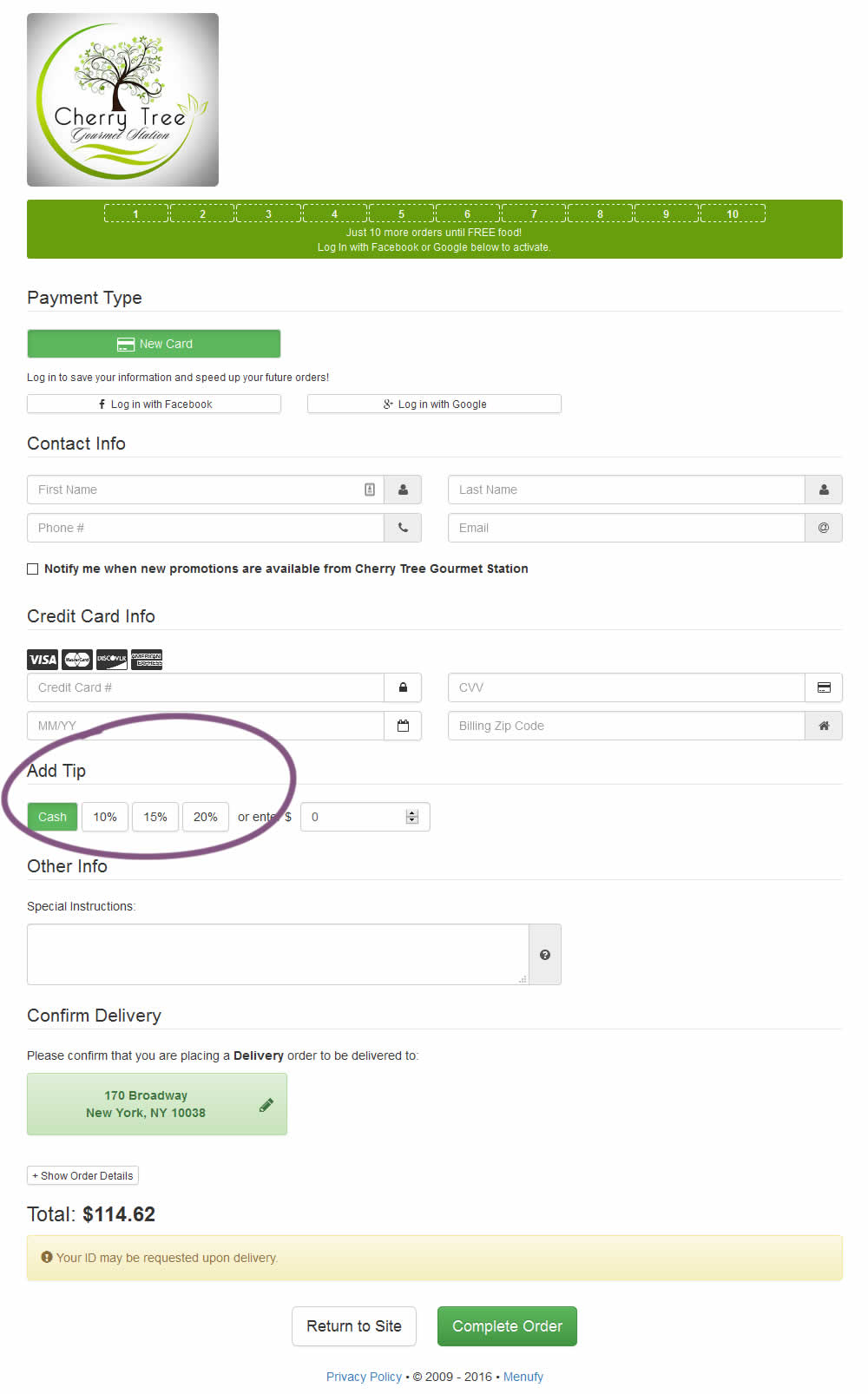Open the Privacy Policy link
The image size is (868, 1394).
(x=364, y=1377)
